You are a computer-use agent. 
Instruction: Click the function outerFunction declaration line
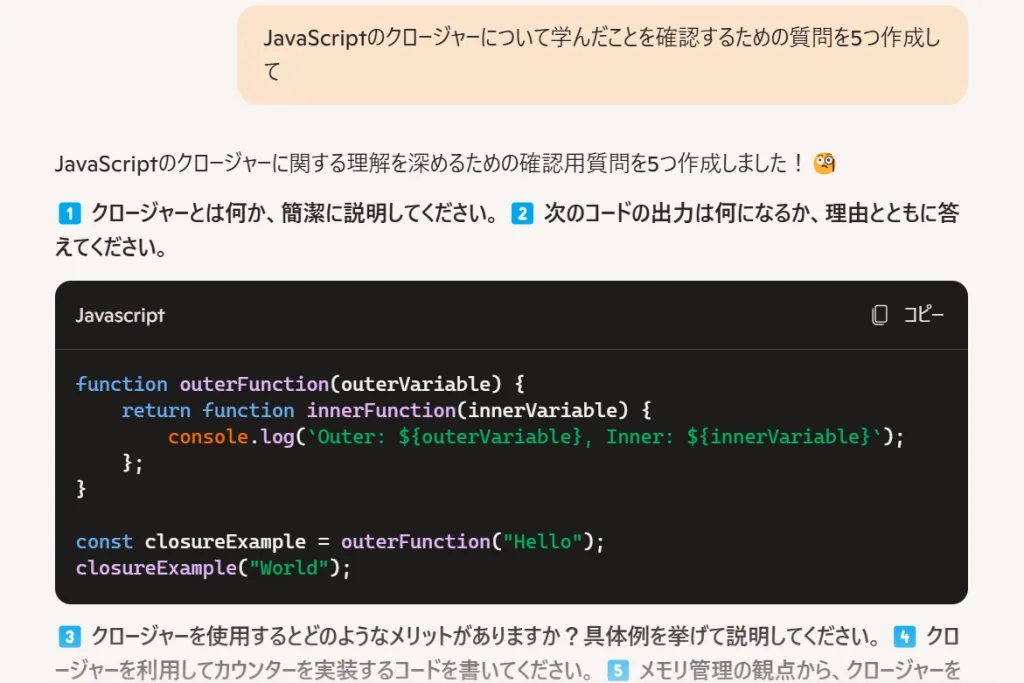(300, 384)
